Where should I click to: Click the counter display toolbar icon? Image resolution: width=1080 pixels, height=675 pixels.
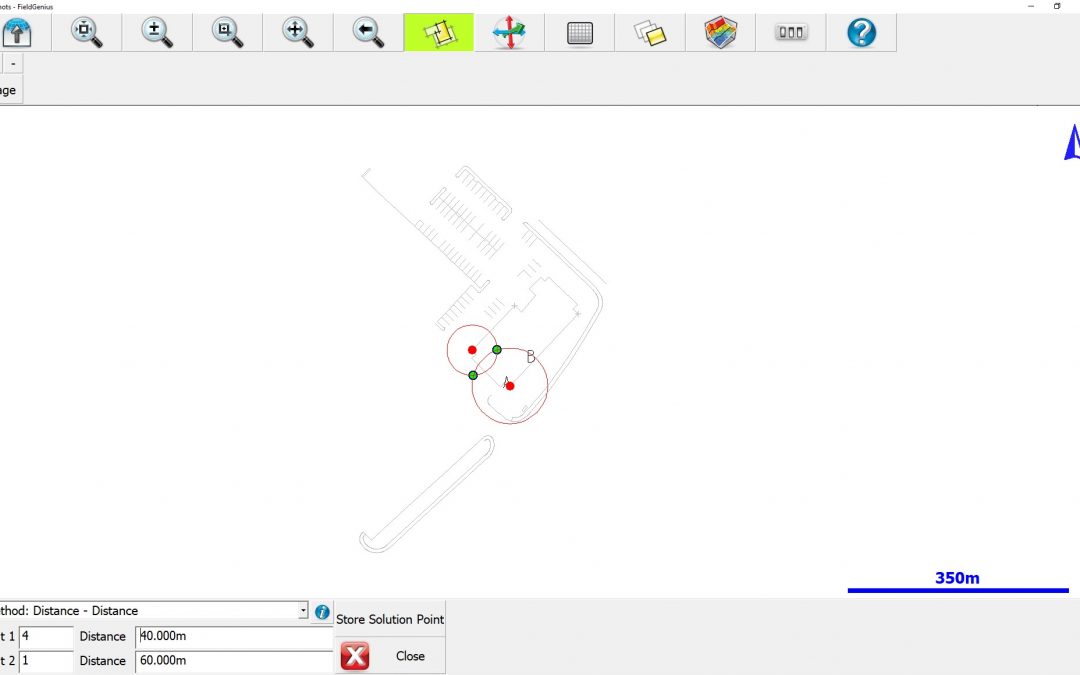pos(790,32)
